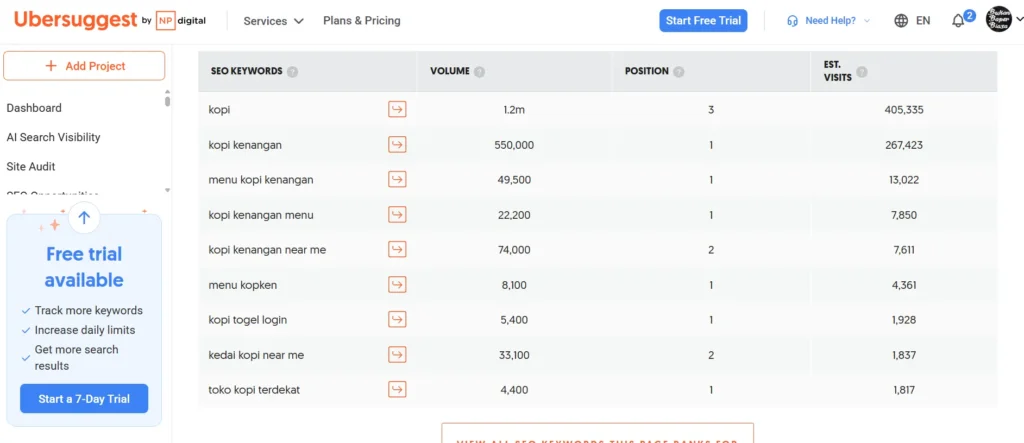Open the arrow icon beside "kopi kenangan near me"
The image size is (1024, 443).
397,249
